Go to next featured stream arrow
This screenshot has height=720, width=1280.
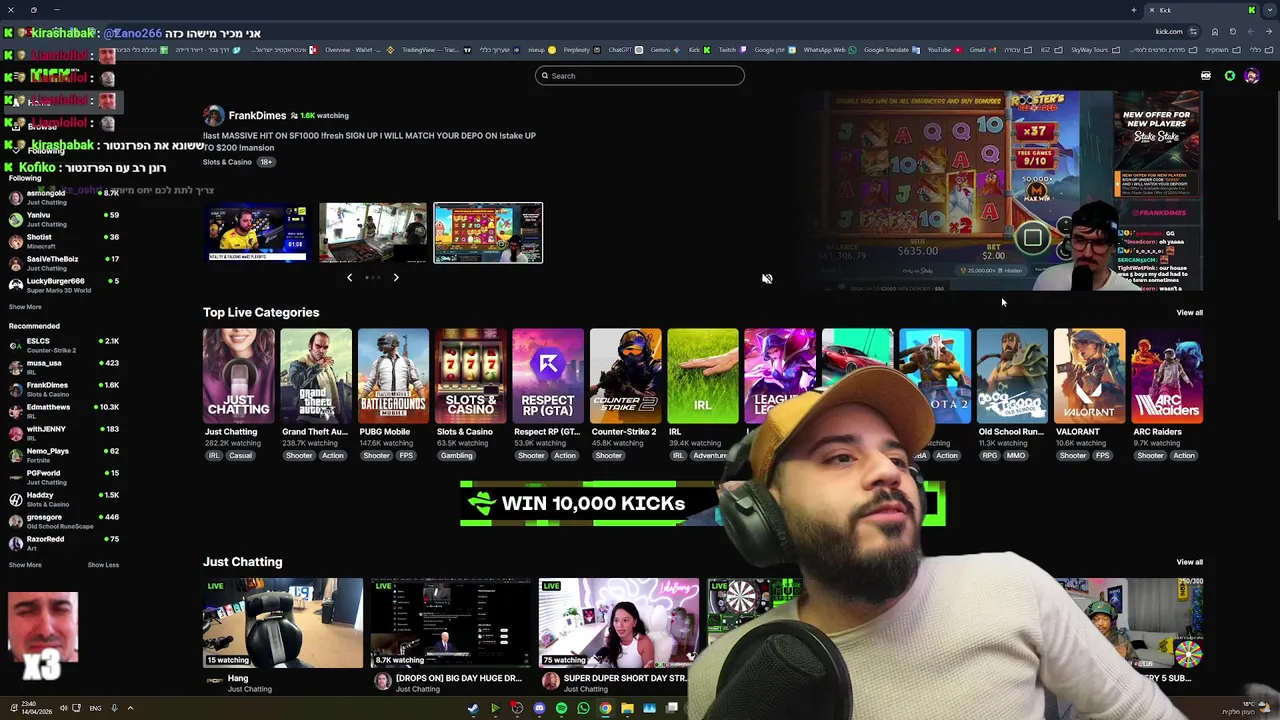[x=396, y=277]
